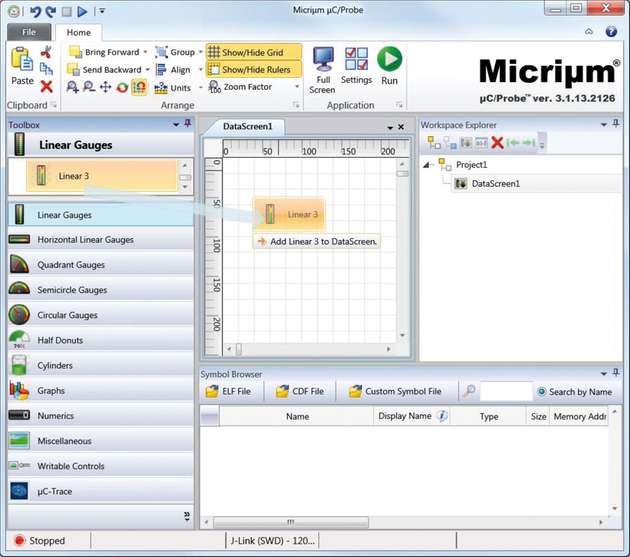
Task: Click the Display Name info icon
Action: tap(442, 416)
